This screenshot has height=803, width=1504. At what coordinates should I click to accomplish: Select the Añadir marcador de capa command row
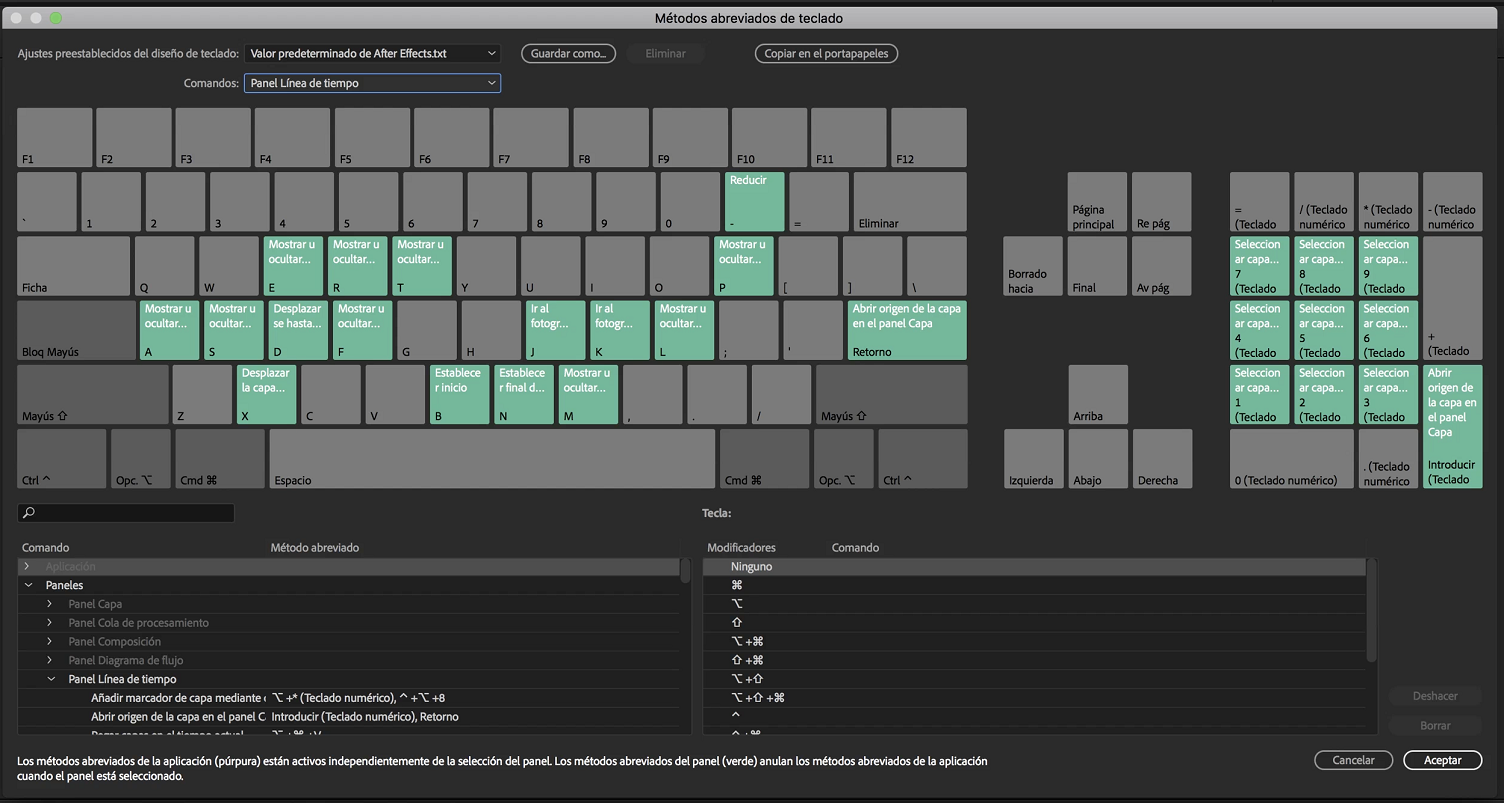(x=349, y=698)
